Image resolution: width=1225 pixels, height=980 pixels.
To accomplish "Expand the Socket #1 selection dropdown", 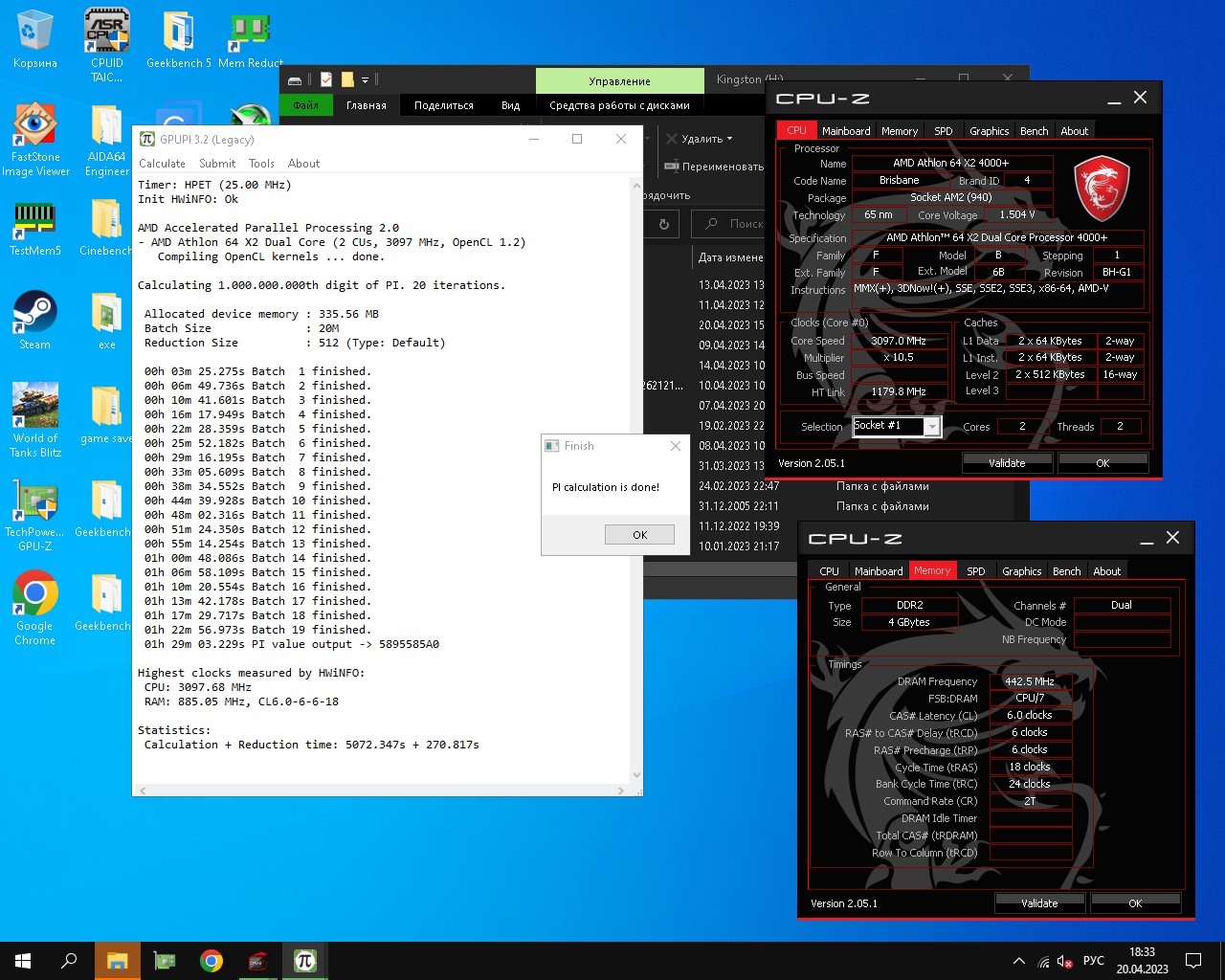I will tap(931, 427).
